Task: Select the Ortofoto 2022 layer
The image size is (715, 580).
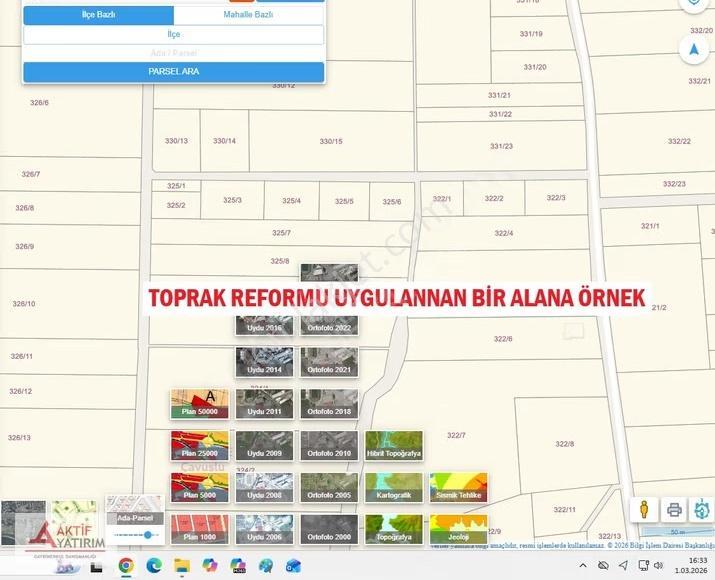Action: click(329, 325)
